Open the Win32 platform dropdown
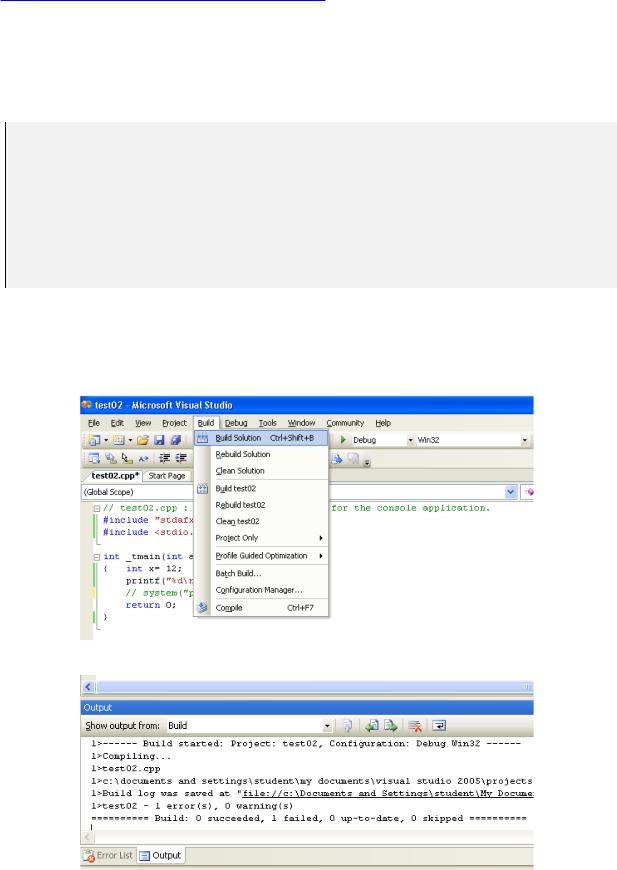The image size is (617, 870). (x=524, y=440)
